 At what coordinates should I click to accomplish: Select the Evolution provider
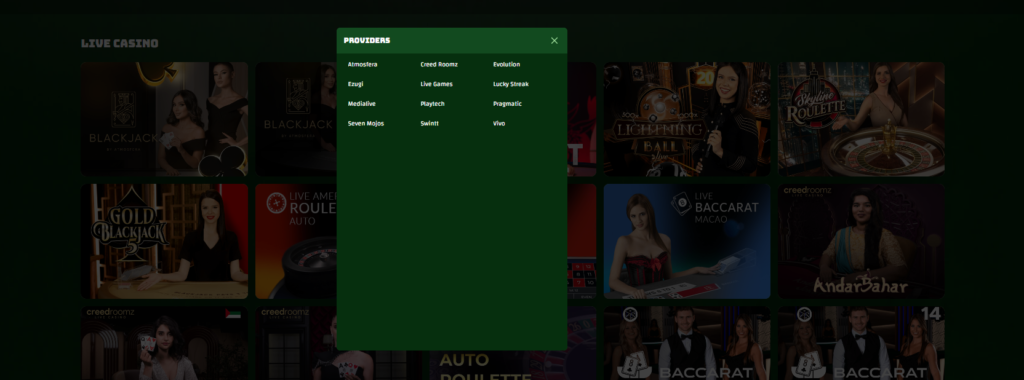coord(507,65)
